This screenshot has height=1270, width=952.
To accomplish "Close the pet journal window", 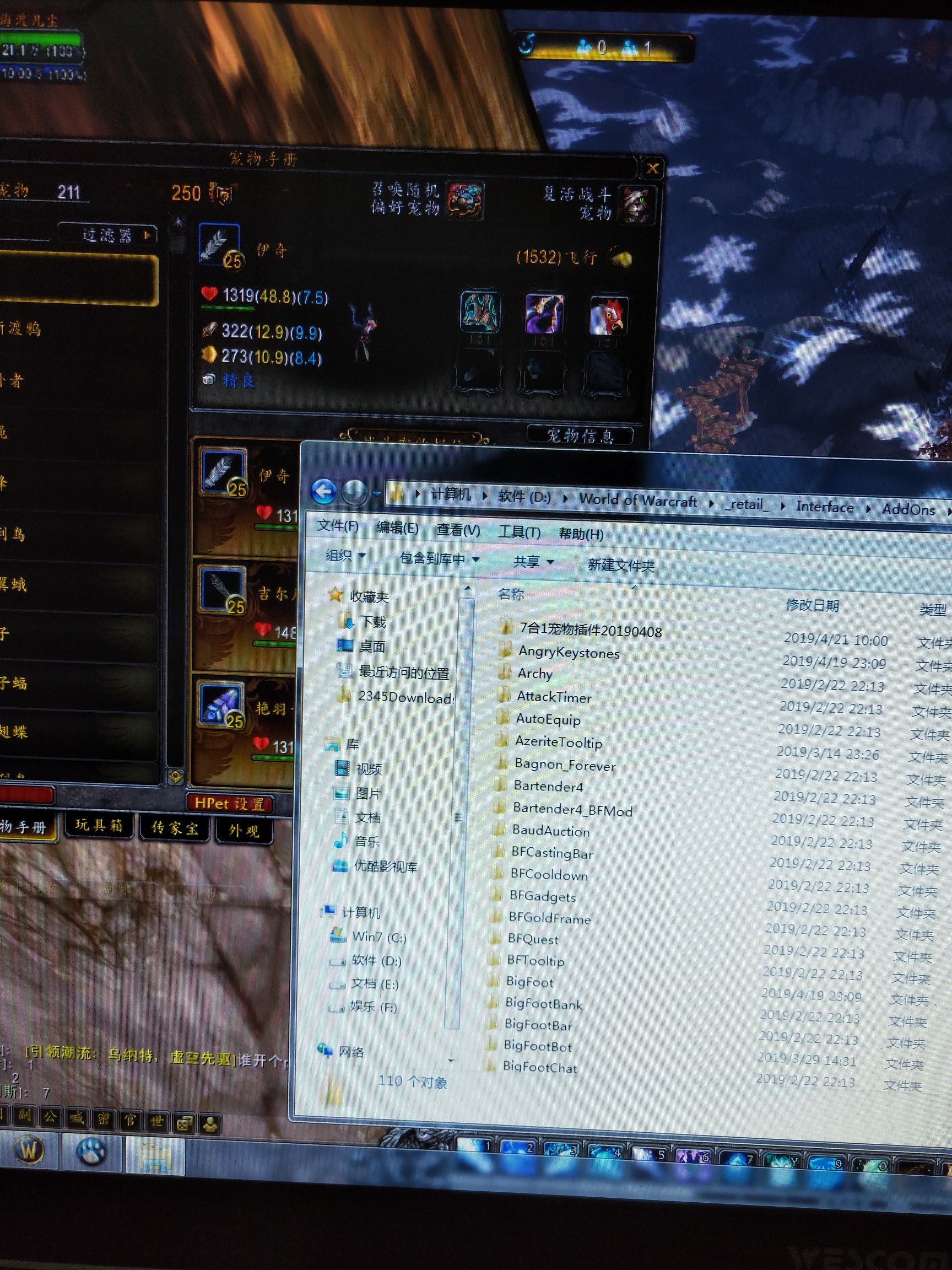I will pyautogui.click(x=652, y=168).
